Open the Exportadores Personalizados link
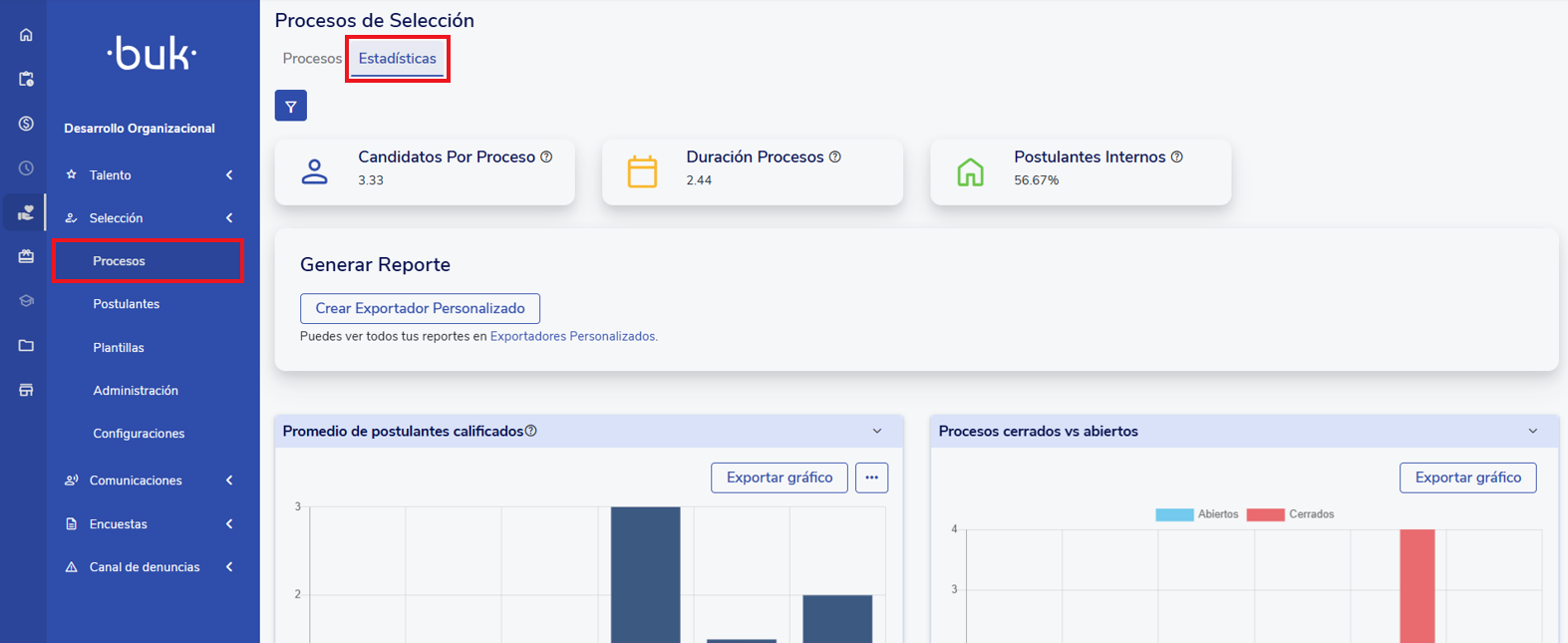This screenshot has height=643, width=1568. [x=573, y=337]
